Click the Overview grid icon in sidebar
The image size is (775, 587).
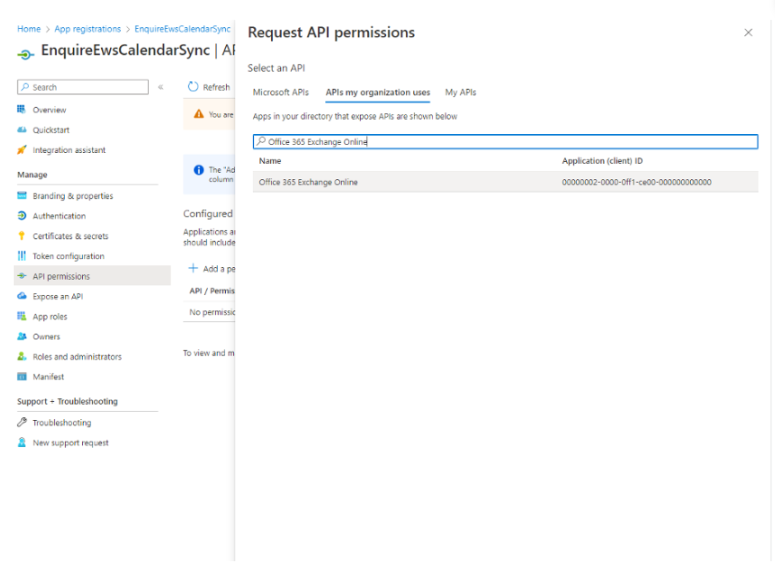(21, 109)
